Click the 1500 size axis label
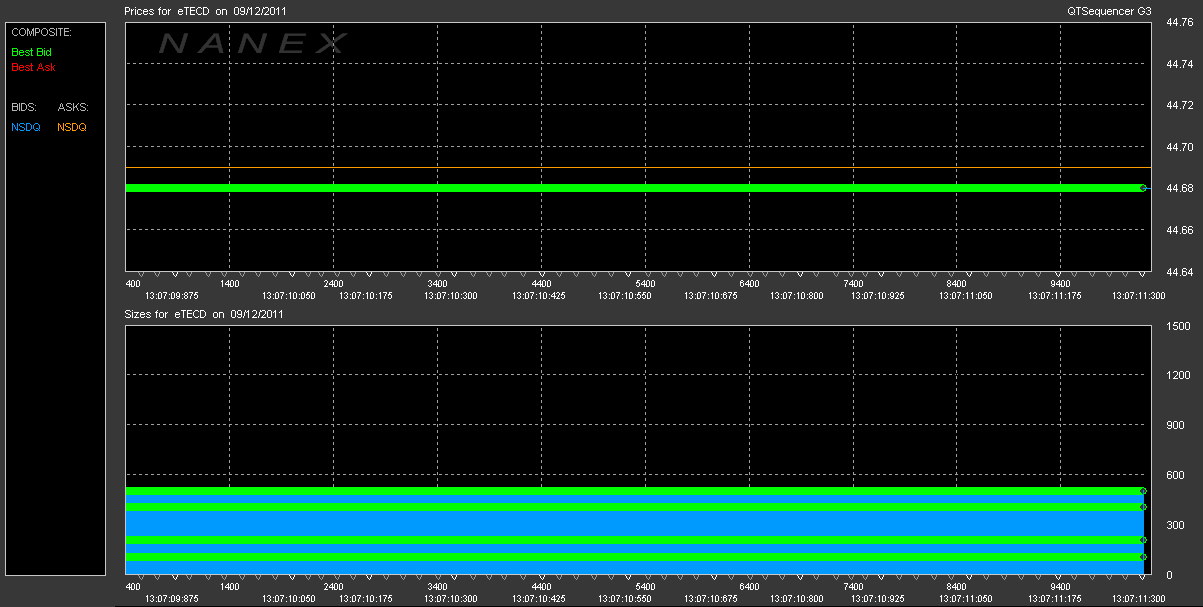Viewport: 1203px width, 607px height. point(1177,326)
